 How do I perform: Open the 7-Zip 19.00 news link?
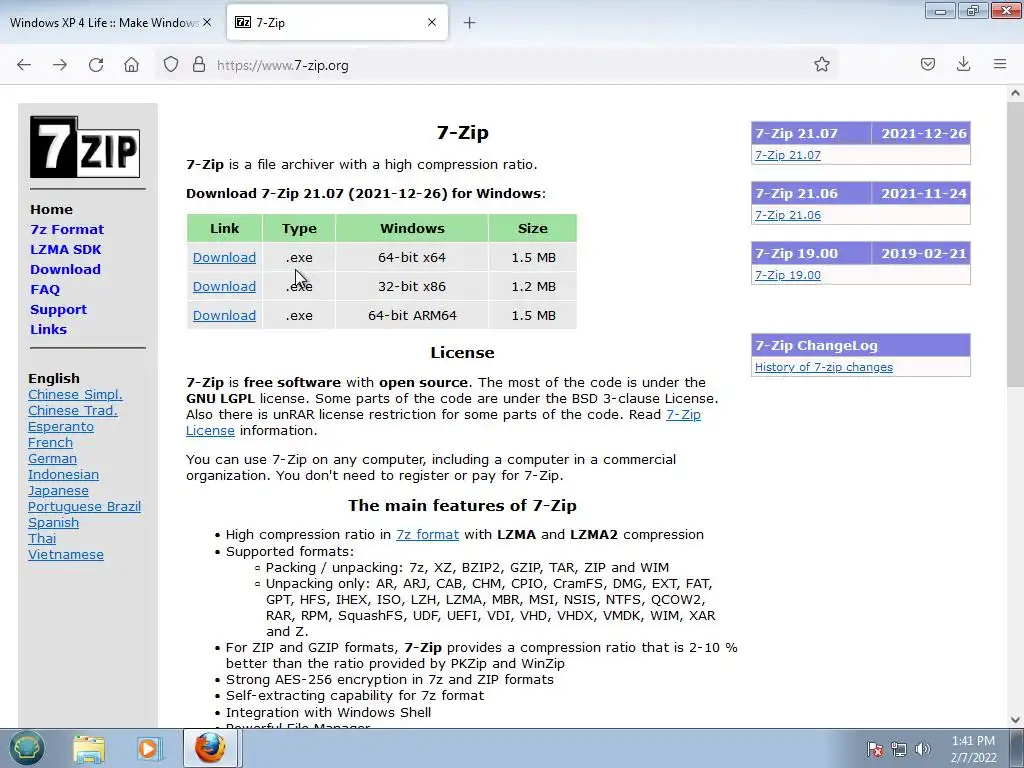point(788,275)
